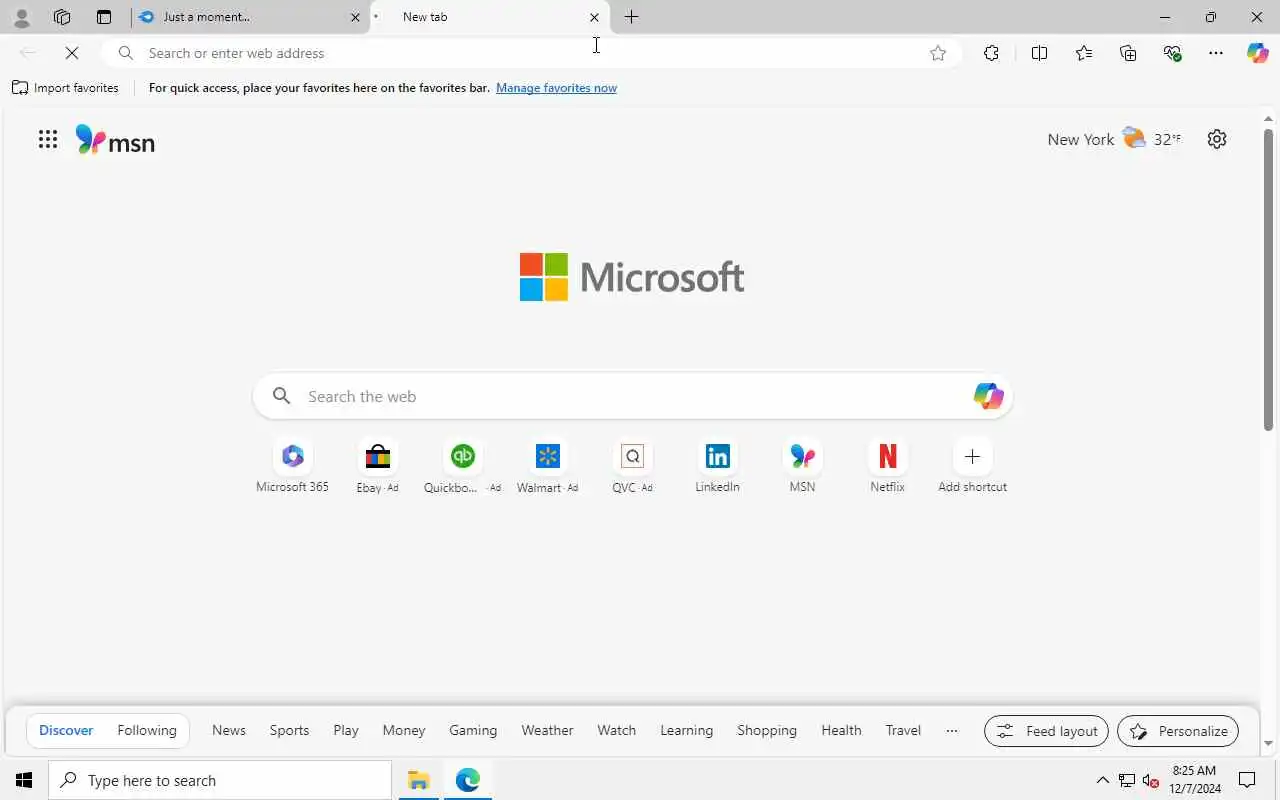Open the MSN shortcut tile

coord(802,467)
